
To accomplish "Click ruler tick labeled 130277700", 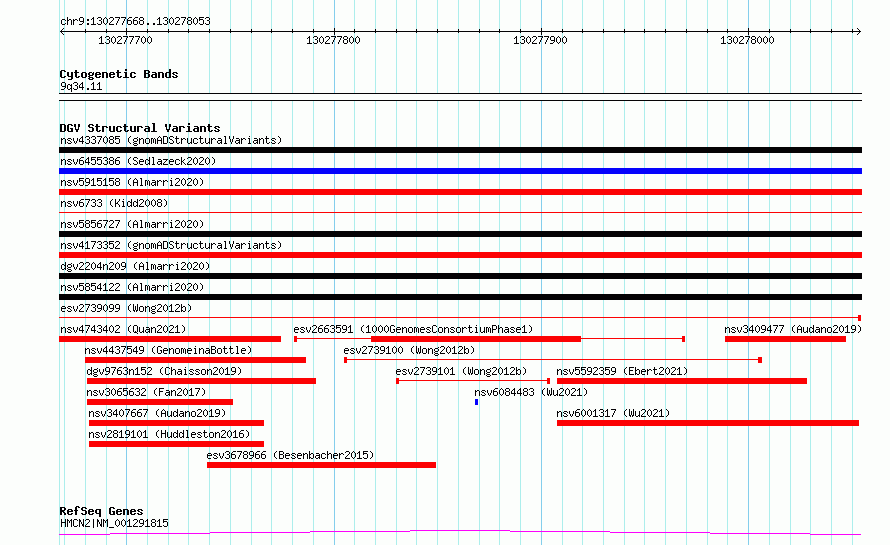I will click(125, 40).
